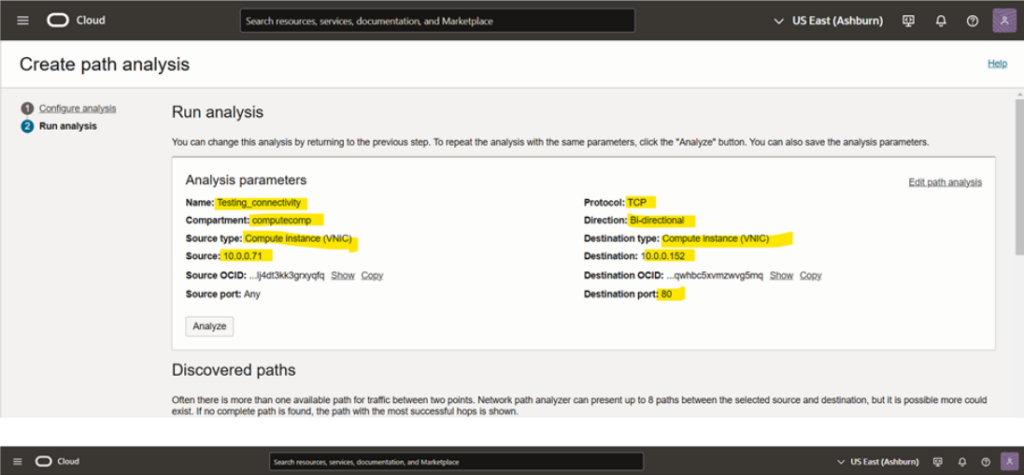The width and height of the screenshot is (1024, 475).
Task: Open the hamburger menu in the bottom header bar
Action: tap(17, 461)
